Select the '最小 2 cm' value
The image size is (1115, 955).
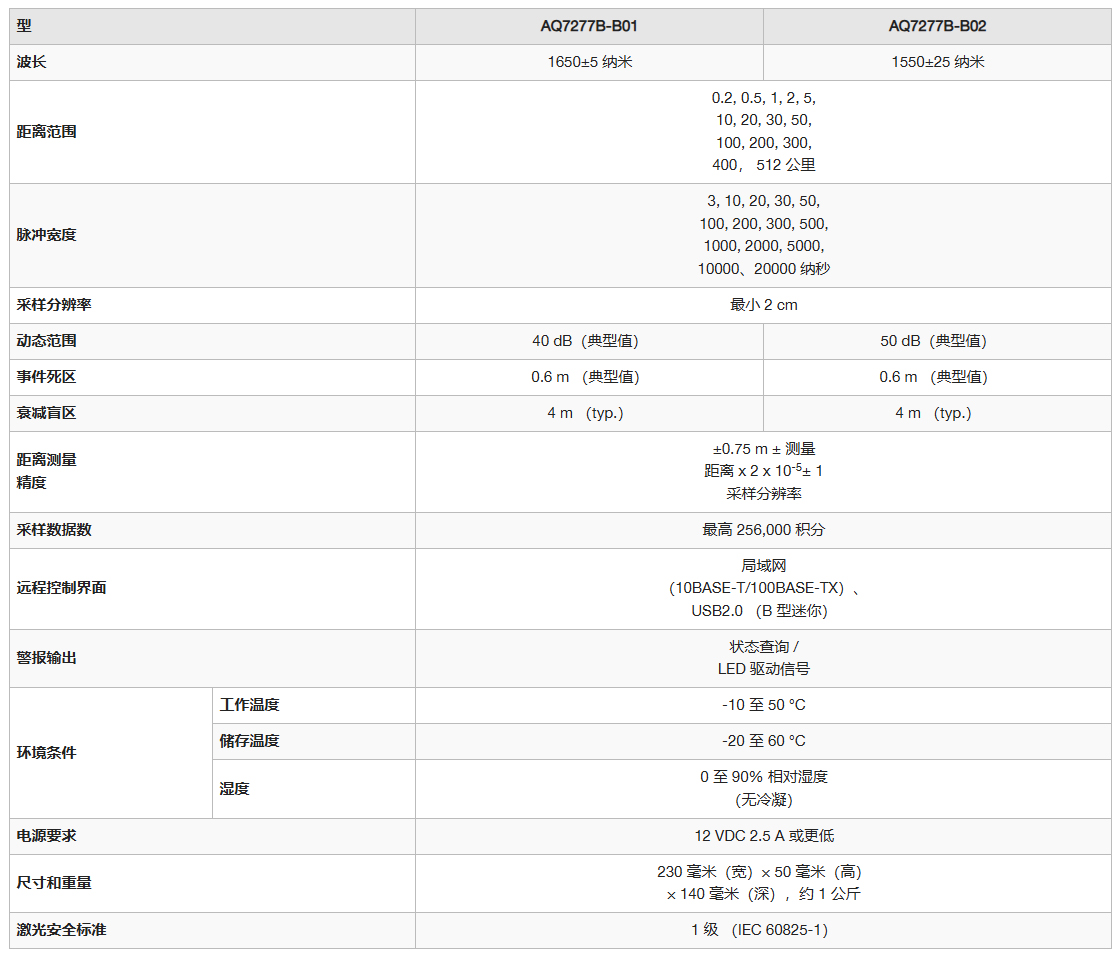tap(764, 305)
